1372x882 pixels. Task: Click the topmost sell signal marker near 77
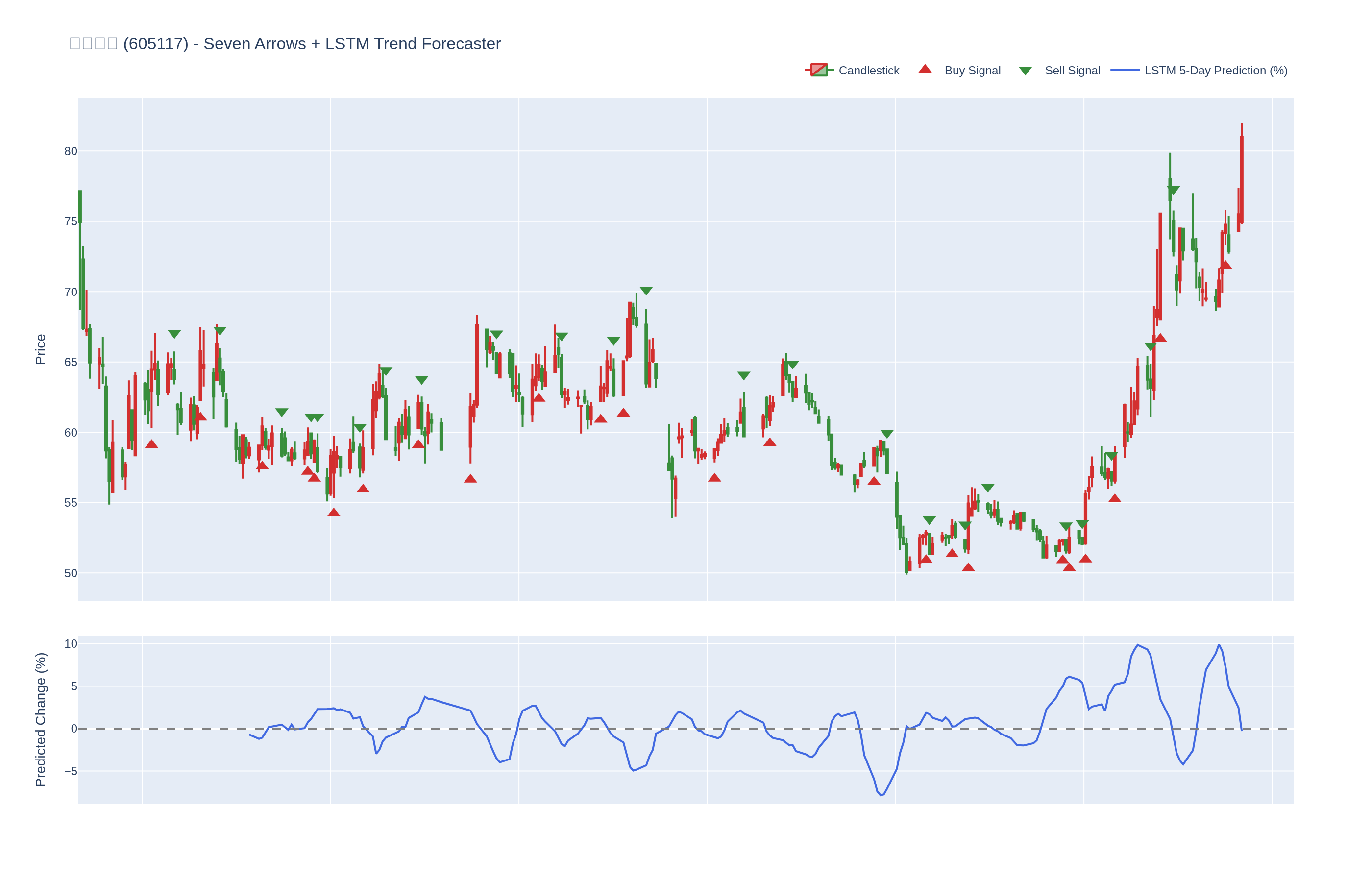tap(1173, 190)
